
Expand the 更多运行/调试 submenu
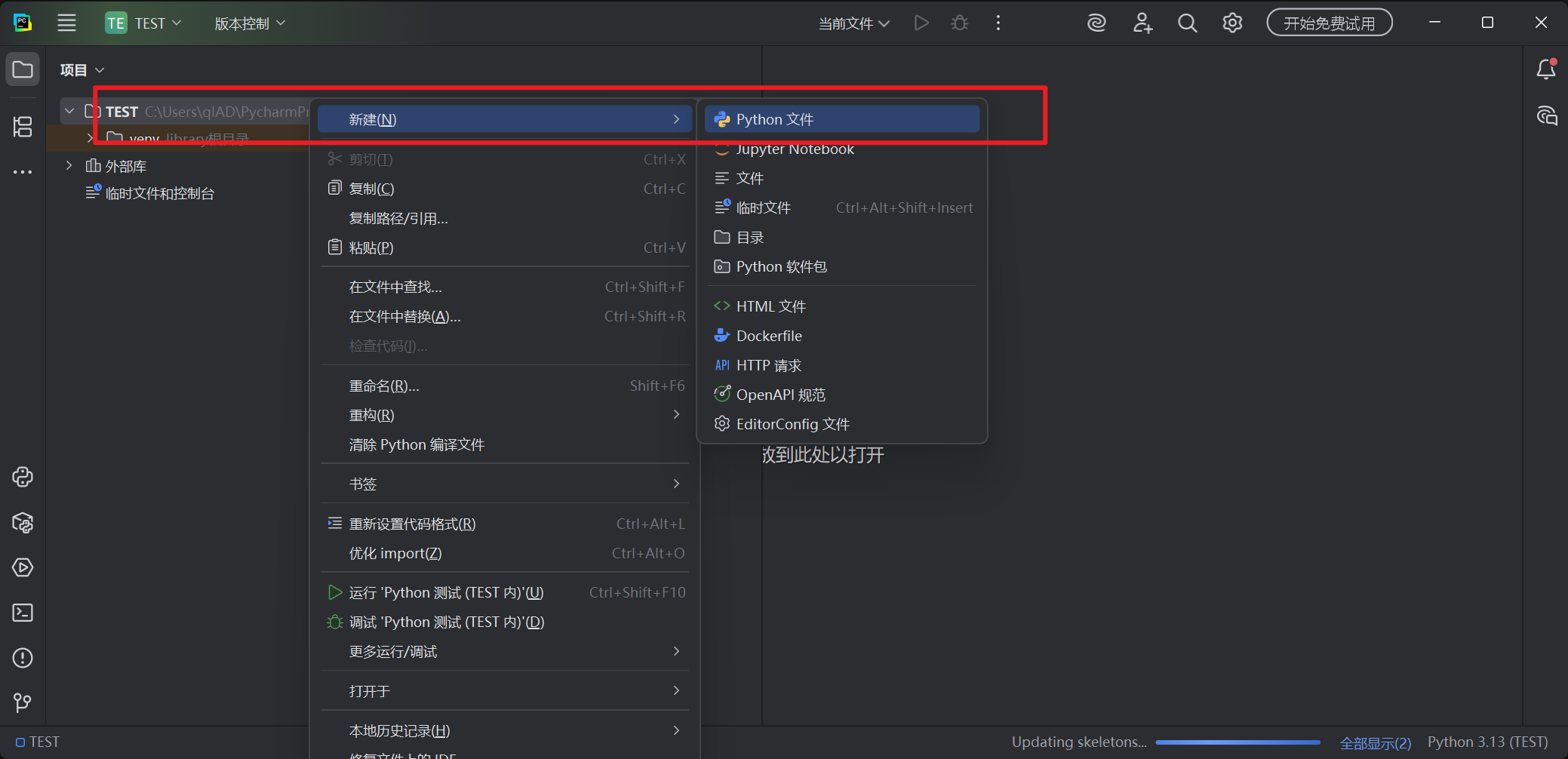[504, 651]
